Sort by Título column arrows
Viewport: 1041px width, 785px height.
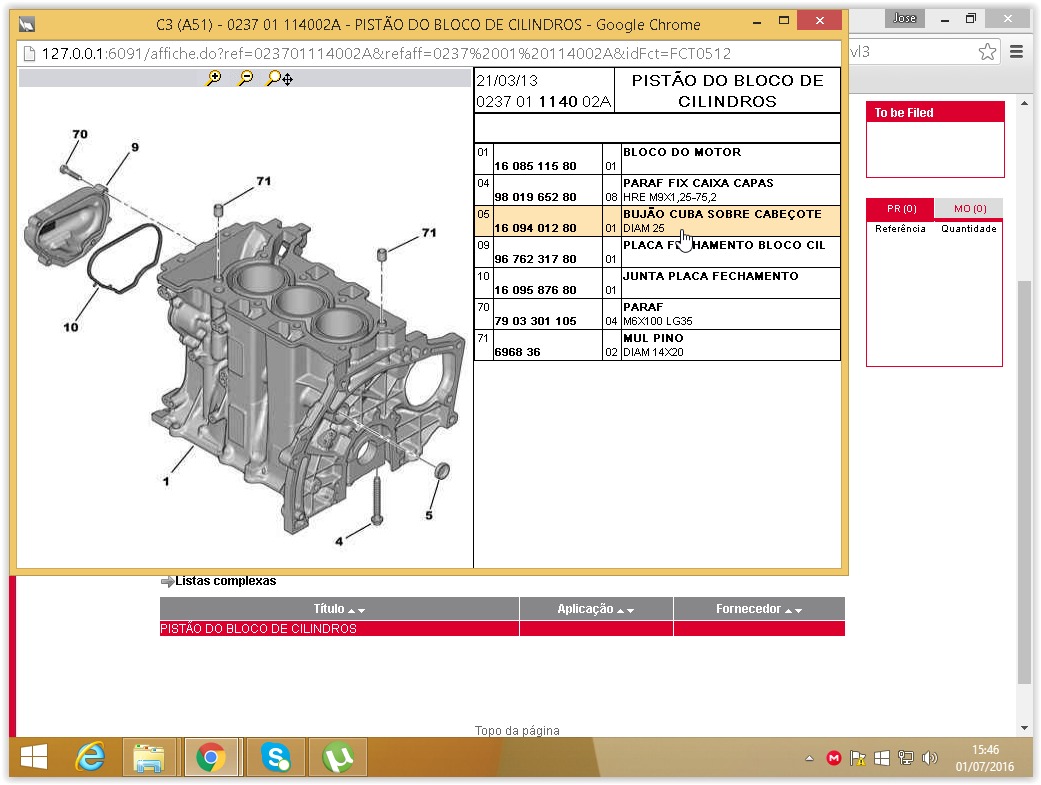point(357,610)
